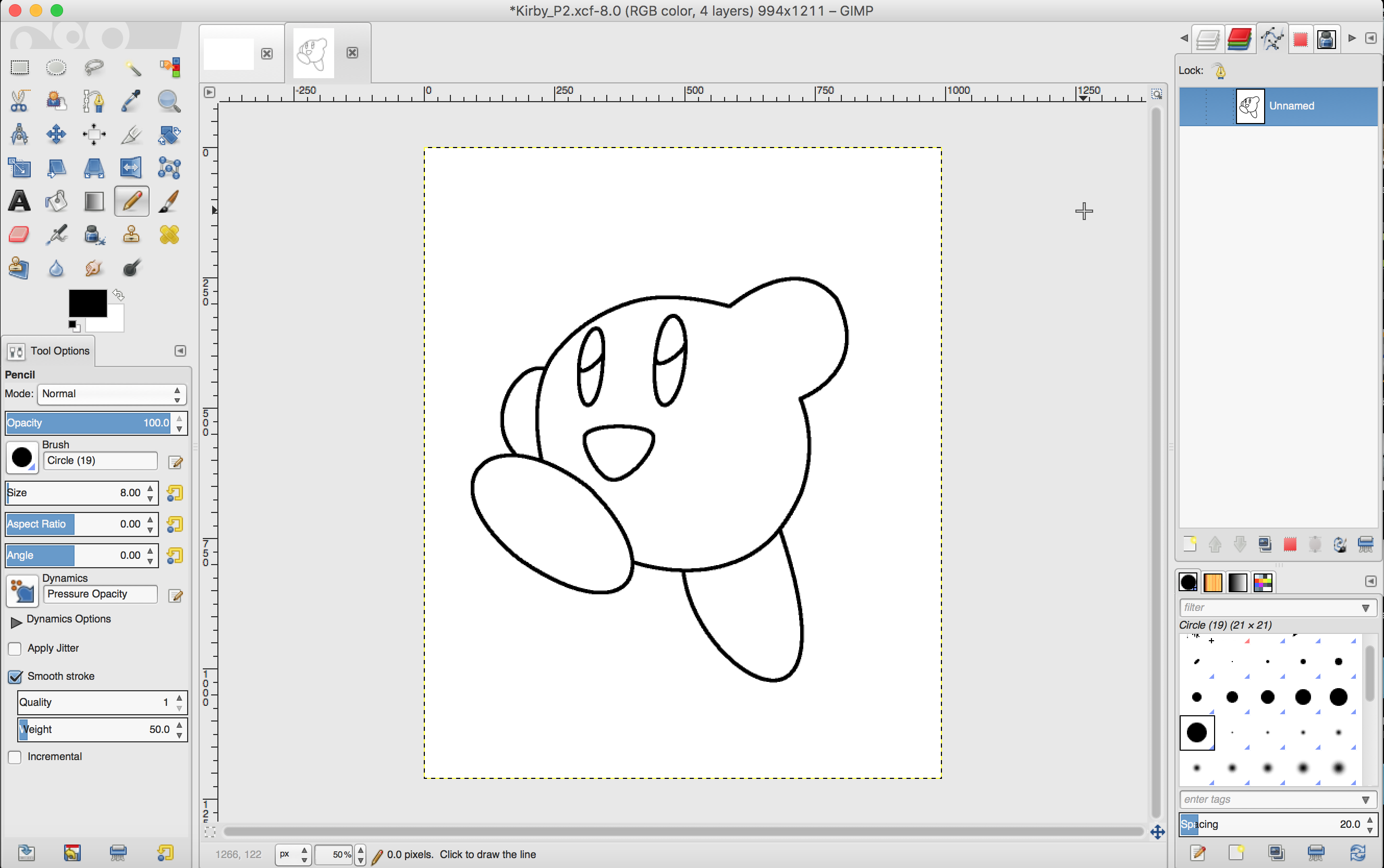1384x868 pixels.
Task: Save tool options preset
Action: click(x=26, y=853)
